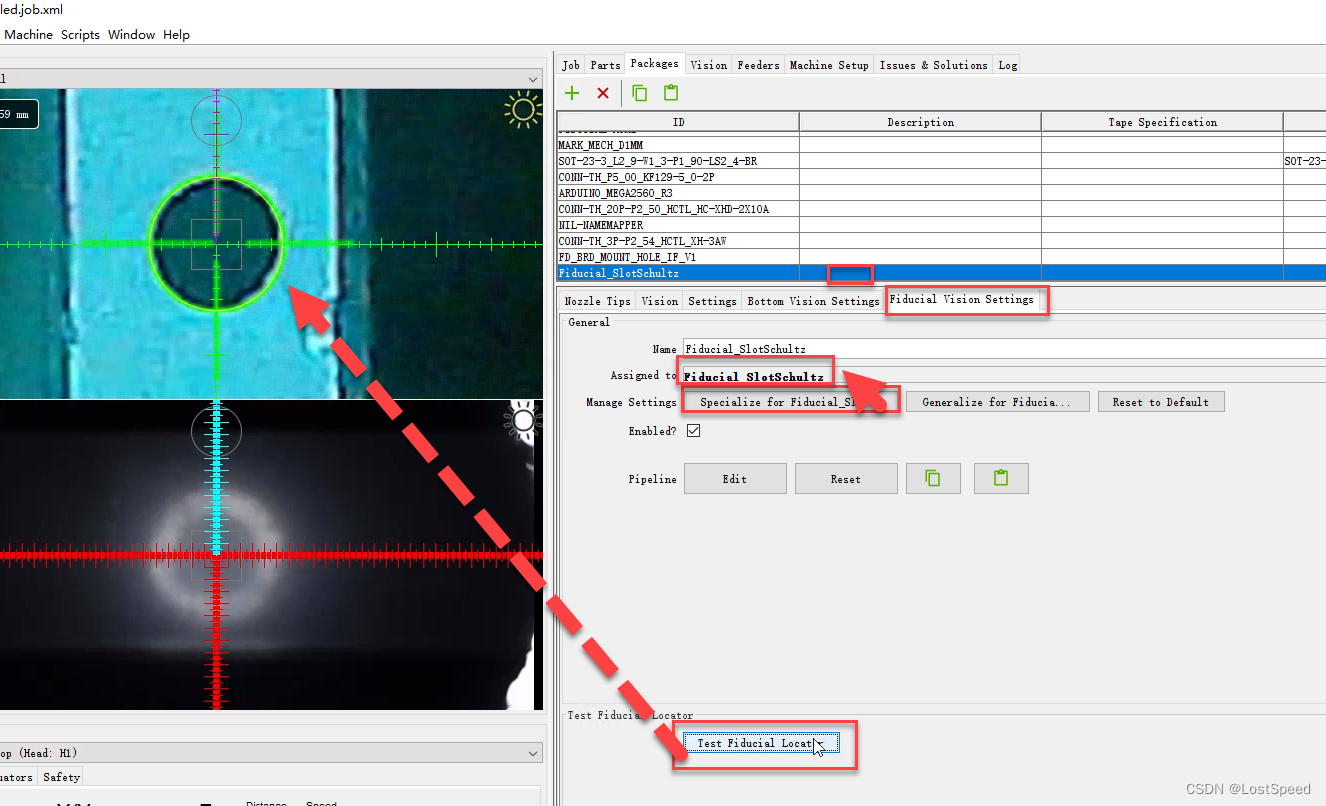The width and height of the screenshot is (1326, 806).
Task: Select the CONN-TH_20P-P2_50_HCTL_HC-XHD-2X10A package row
Action: (941, 209)
